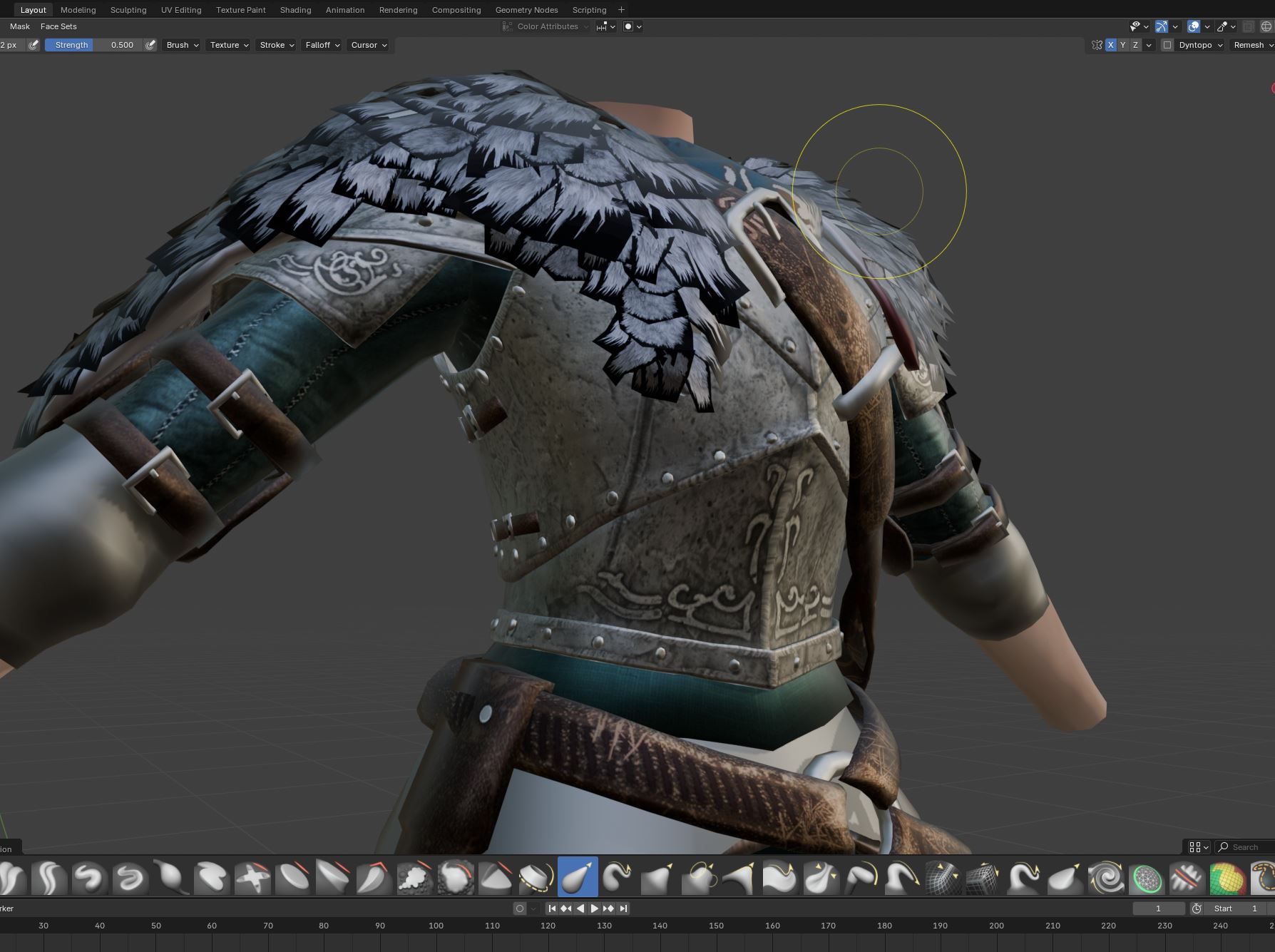Select the Pinch brush with two inward arrows

[x=821, y=877]
